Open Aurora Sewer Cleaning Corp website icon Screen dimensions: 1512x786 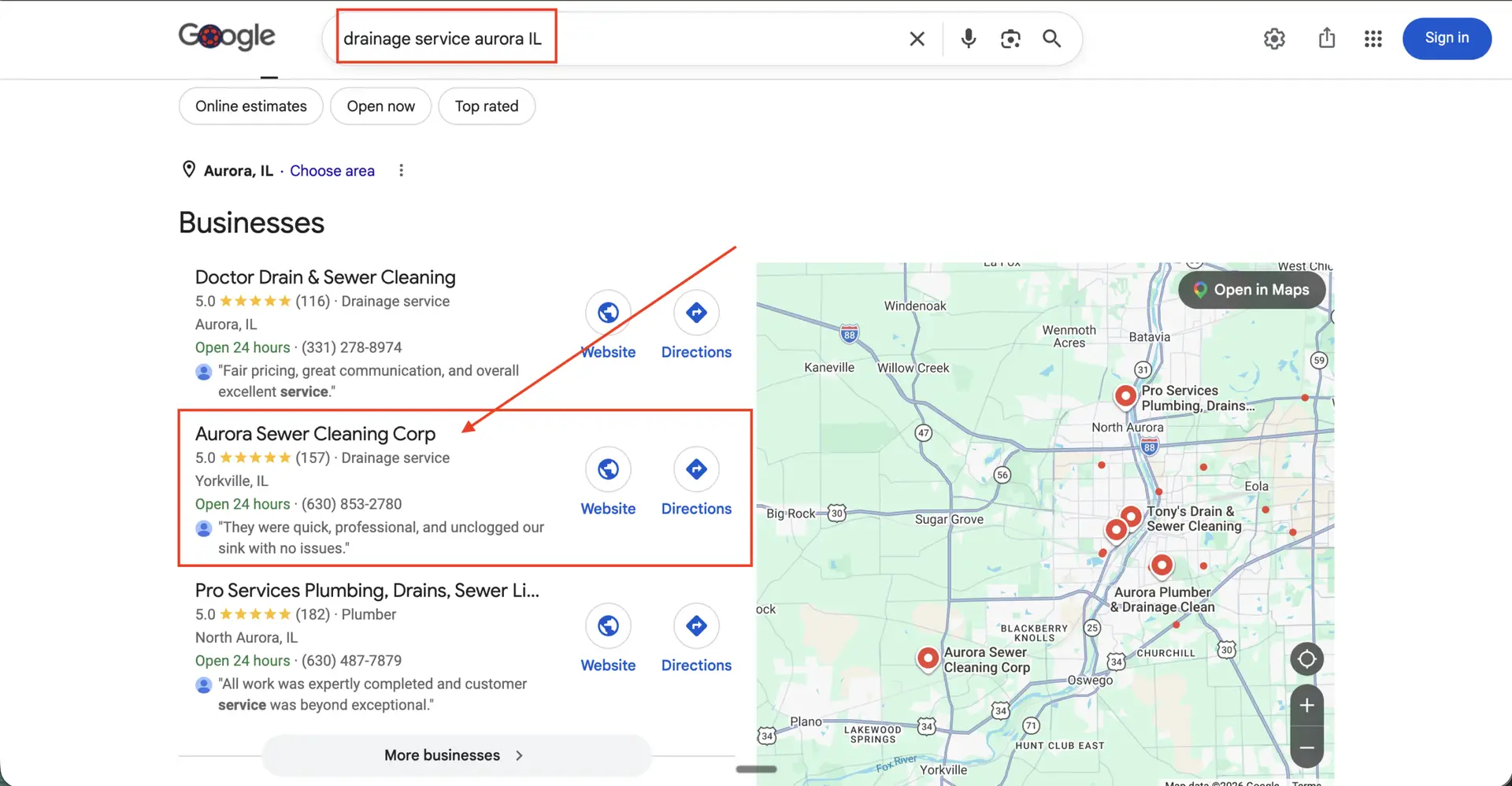coord(608,469)
